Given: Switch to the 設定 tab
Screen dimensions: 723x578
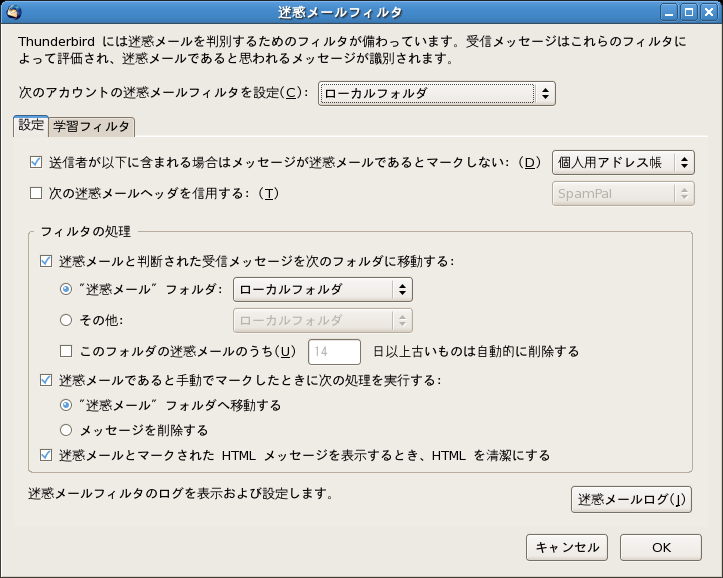Looking at the screenshot, I should pyautogui.click(x=31, y=125).
